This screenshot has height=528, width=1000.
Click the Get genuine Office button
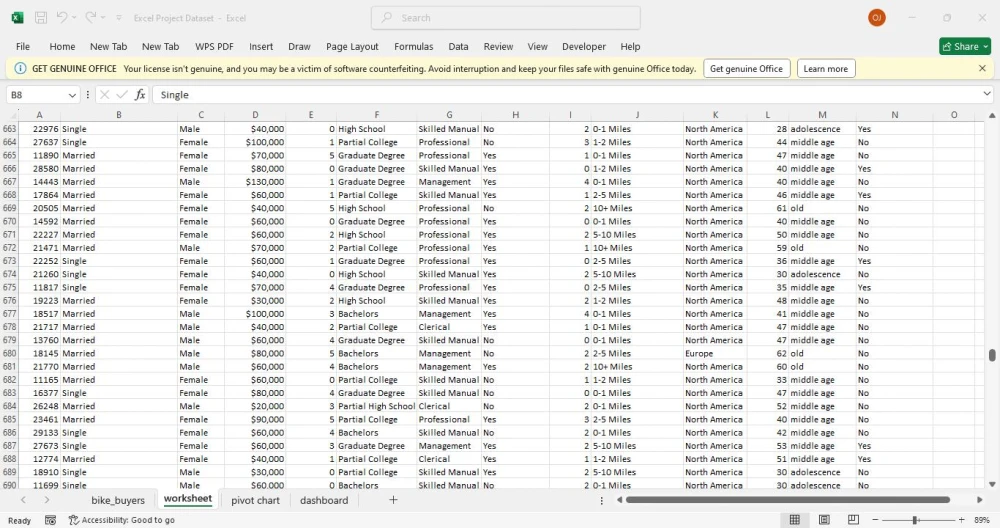[x=745, y=69]
